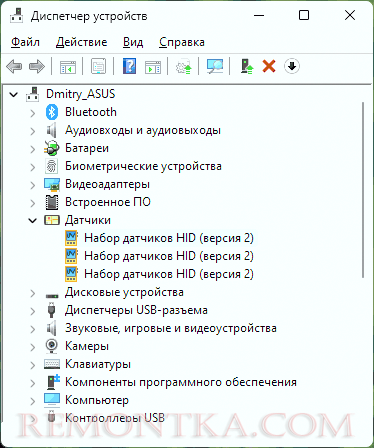Select the Контроллеры USB row
Screen dimensions: 374x448
point(115,417)
